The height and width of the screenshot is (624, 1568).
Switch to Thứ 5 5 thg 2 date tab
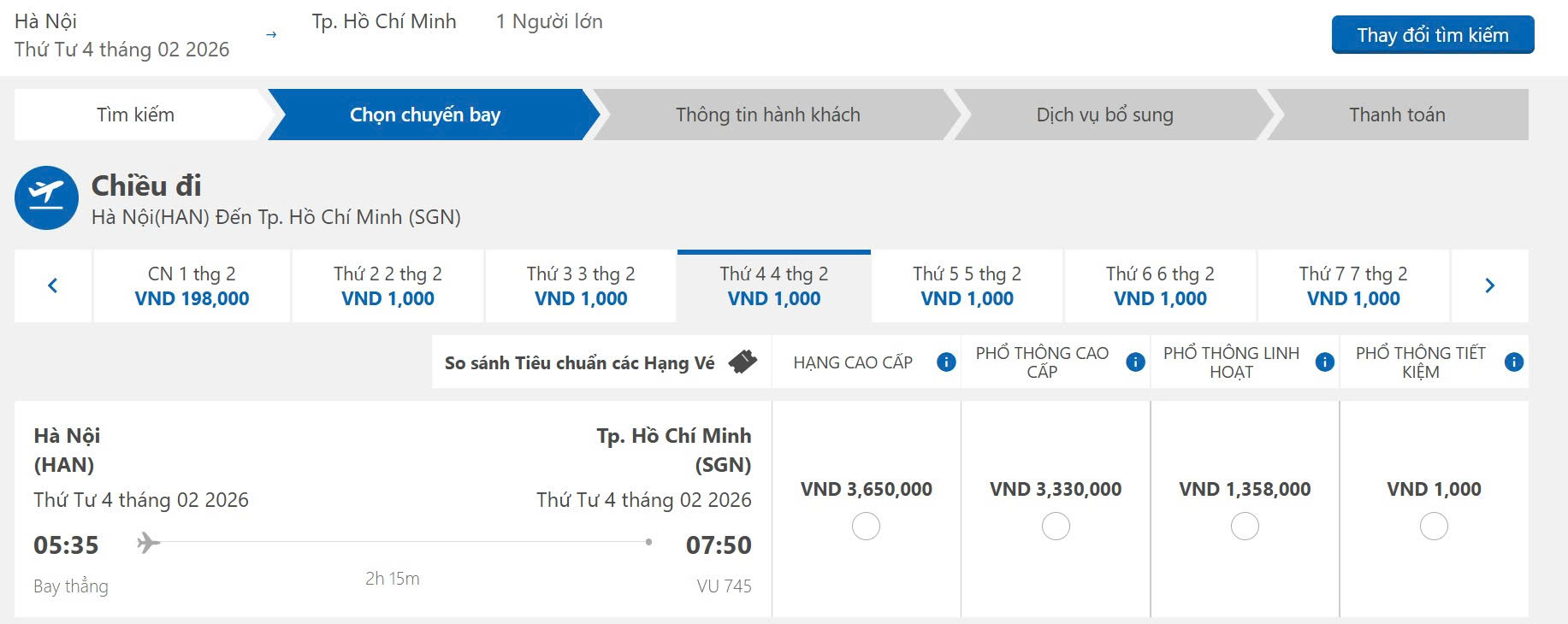967,286
